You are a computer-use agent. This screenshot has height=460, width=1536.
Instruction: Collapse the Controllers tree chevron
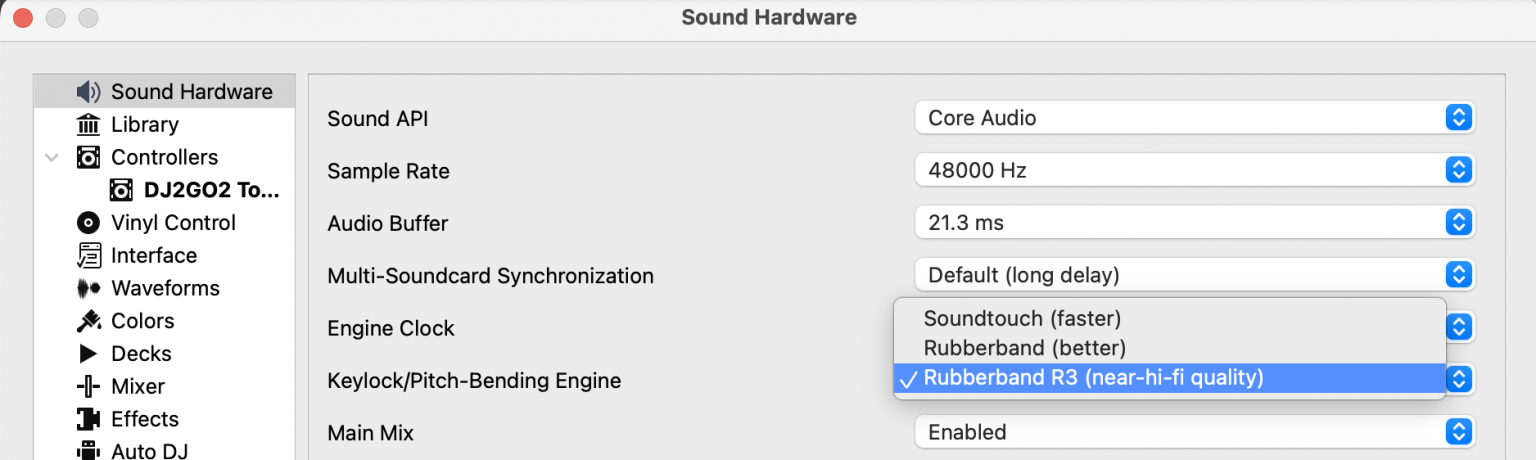click(x=52, y=158)
